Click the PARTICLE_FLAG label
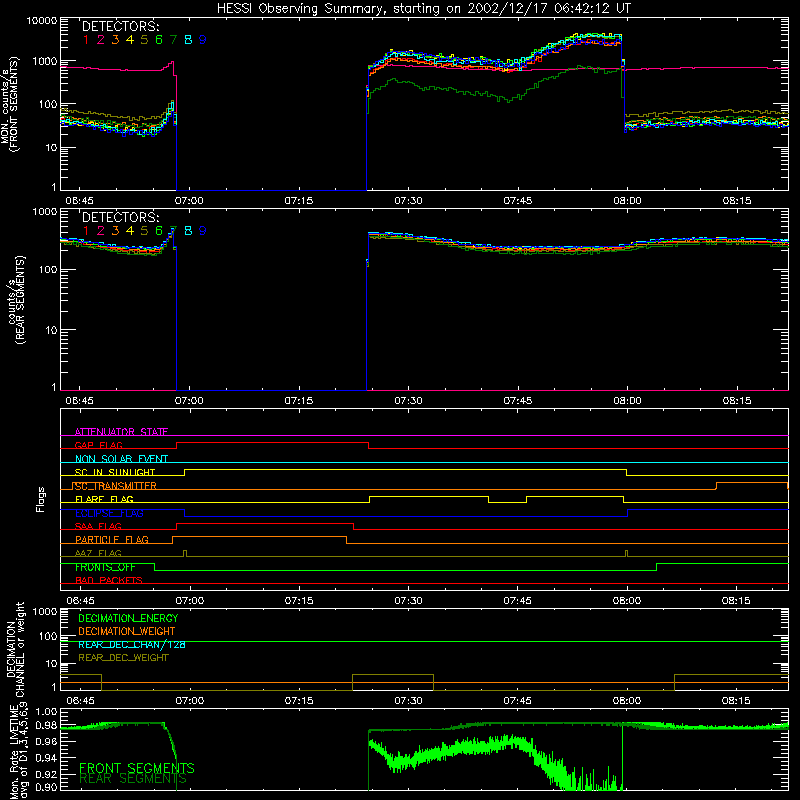Screen dimensions: 800x800 [x=112, y=539]
